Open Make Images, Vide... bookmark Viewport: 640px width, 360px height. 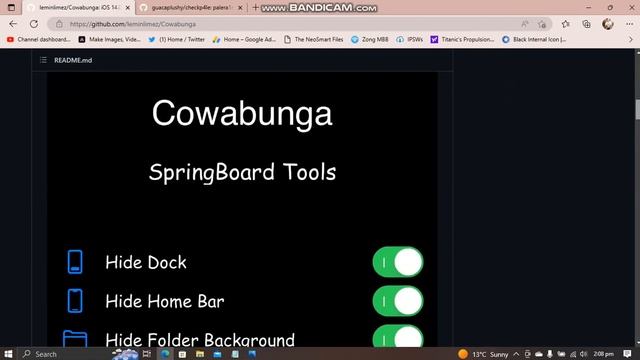click(110, 40)
